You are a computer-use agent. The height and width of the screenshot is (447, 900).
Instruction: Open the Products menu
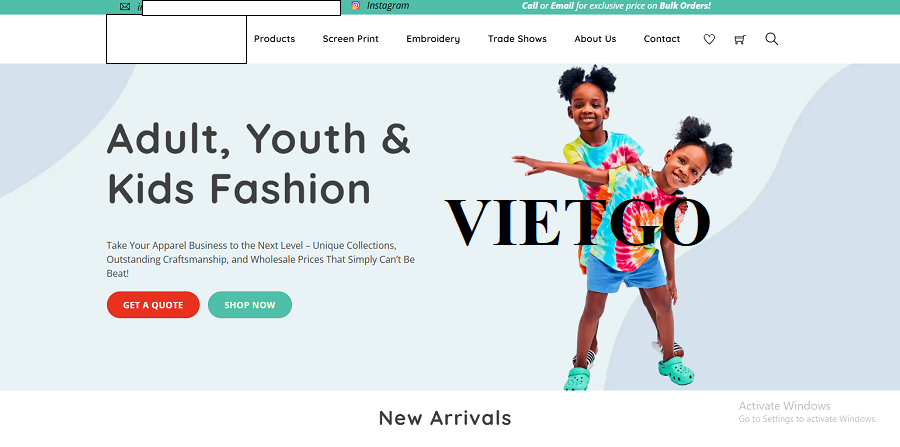tap(274, 39)
